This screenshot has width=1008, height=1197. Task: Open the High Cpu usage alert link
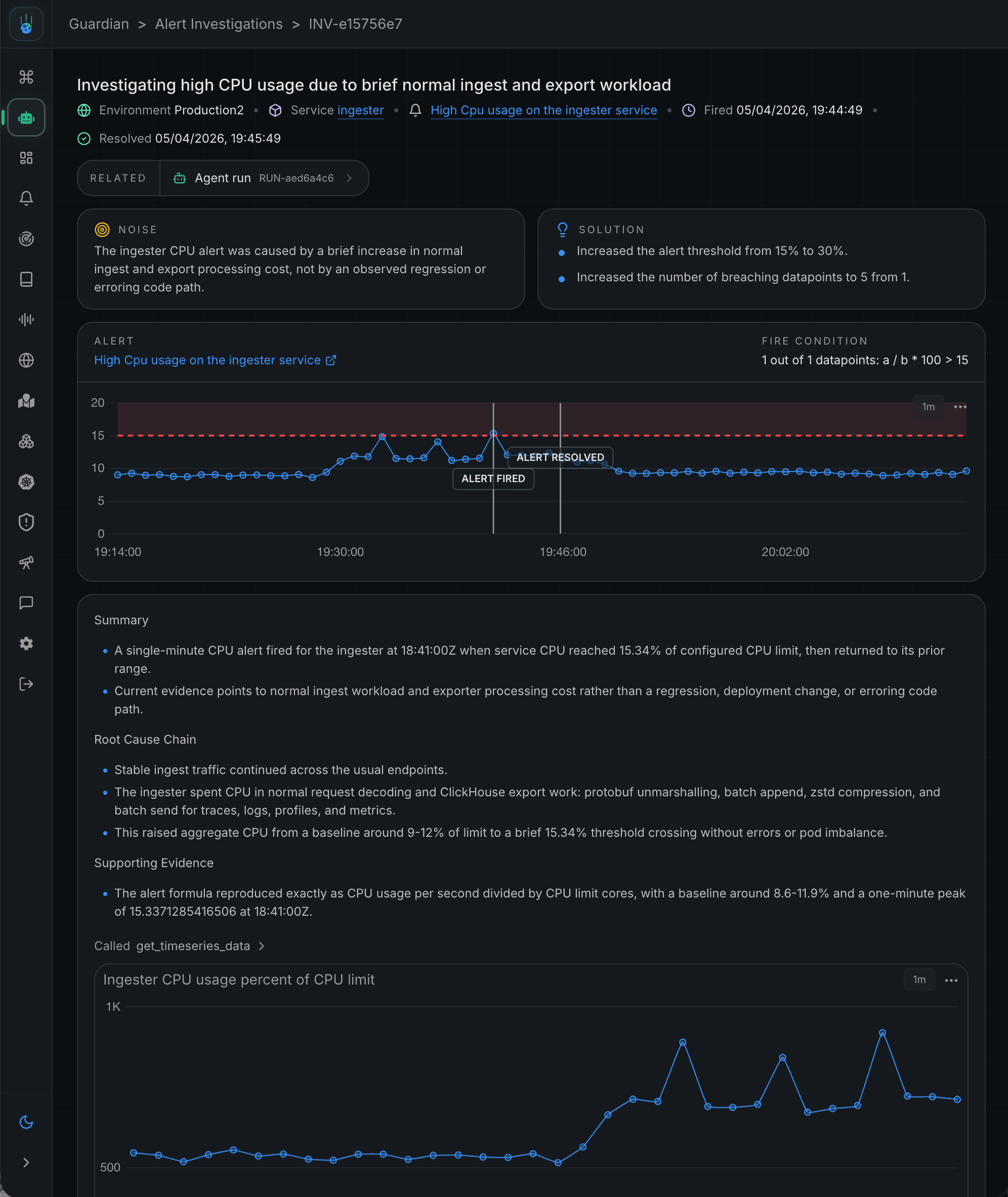coord(543,110)
